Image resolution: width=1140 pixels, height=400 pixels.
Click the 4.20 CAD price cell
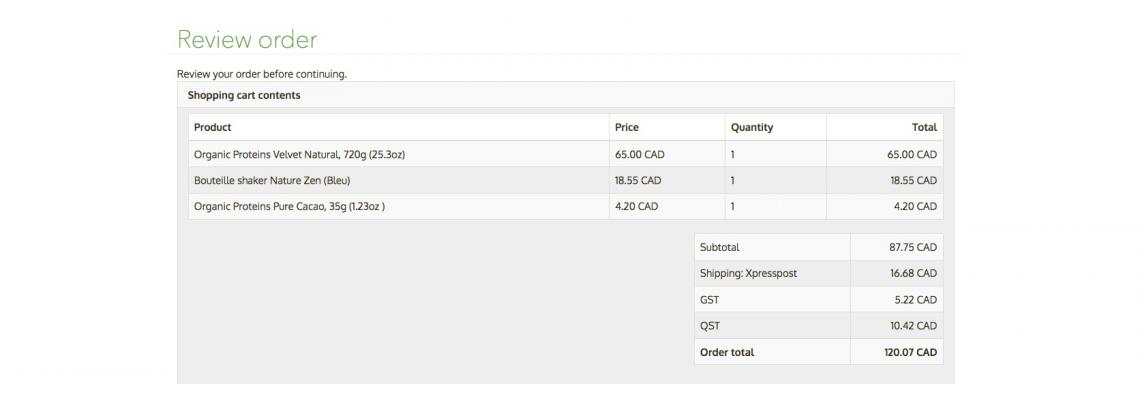coord(636,206)
